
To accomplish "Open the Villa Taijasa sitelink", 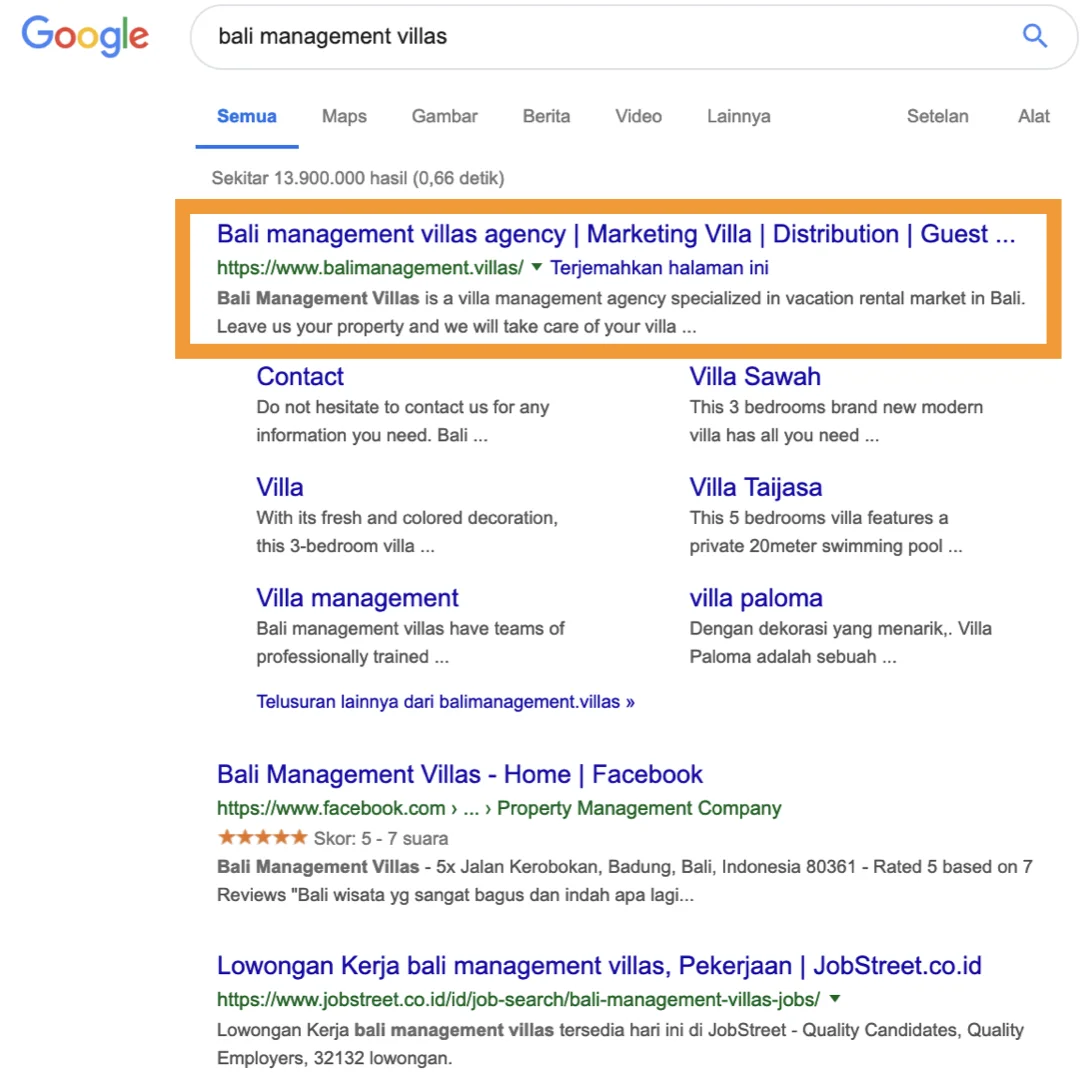I will pos(756,488).
